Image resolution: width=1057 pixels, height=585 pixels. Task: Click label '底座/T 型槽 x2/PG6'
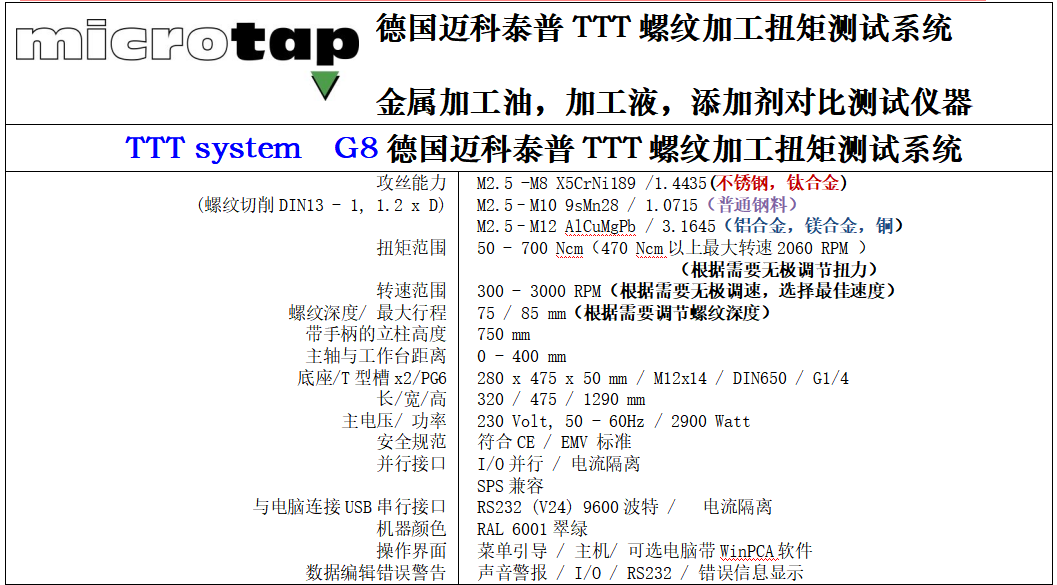click(371, 378)
